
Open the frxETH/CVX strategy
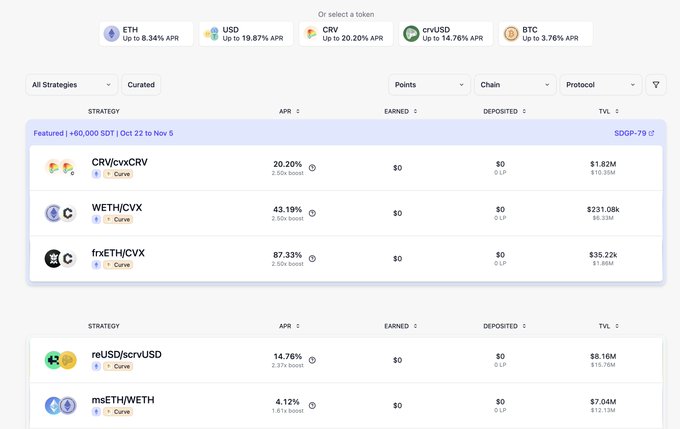click(x=346, y=259)
